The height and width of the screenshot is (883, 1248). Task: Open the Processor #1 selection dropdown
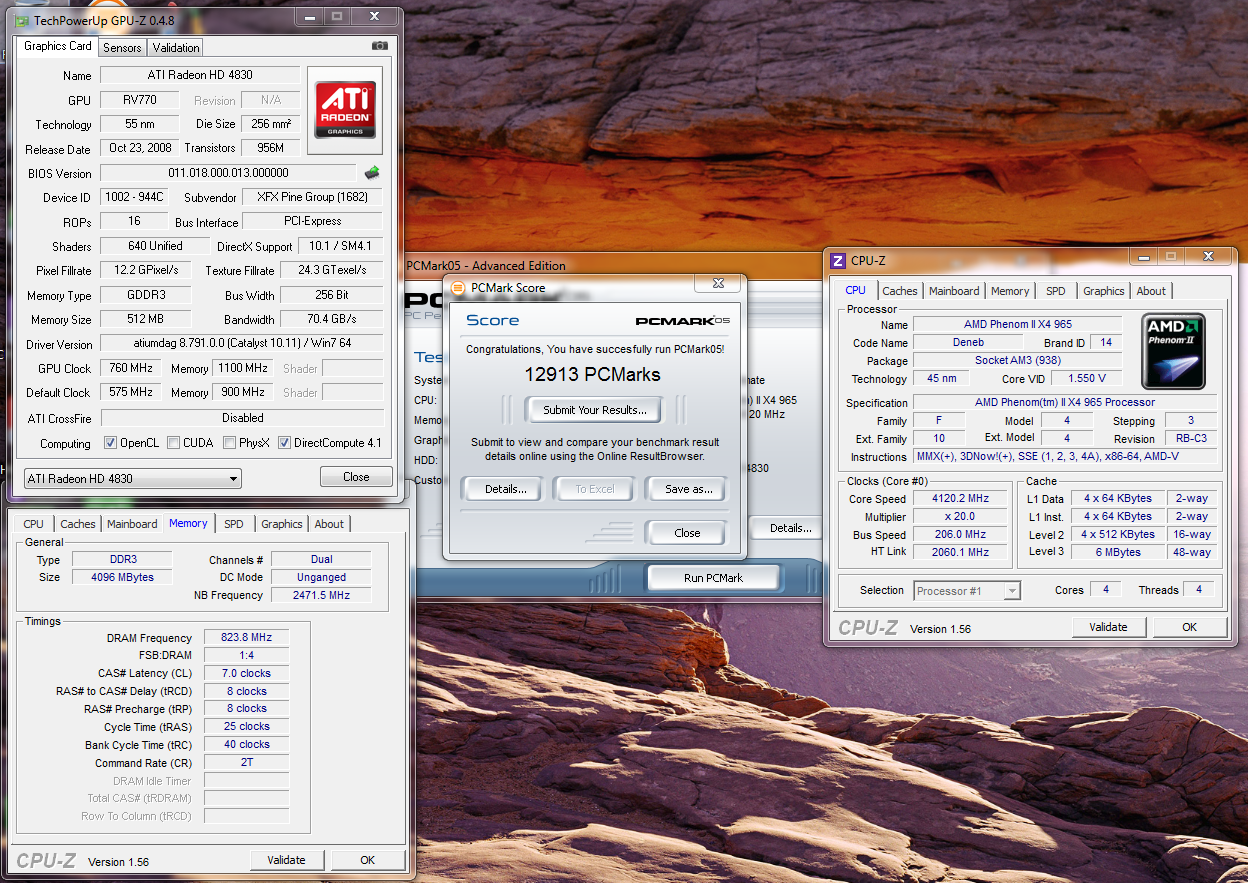(967, 591)
